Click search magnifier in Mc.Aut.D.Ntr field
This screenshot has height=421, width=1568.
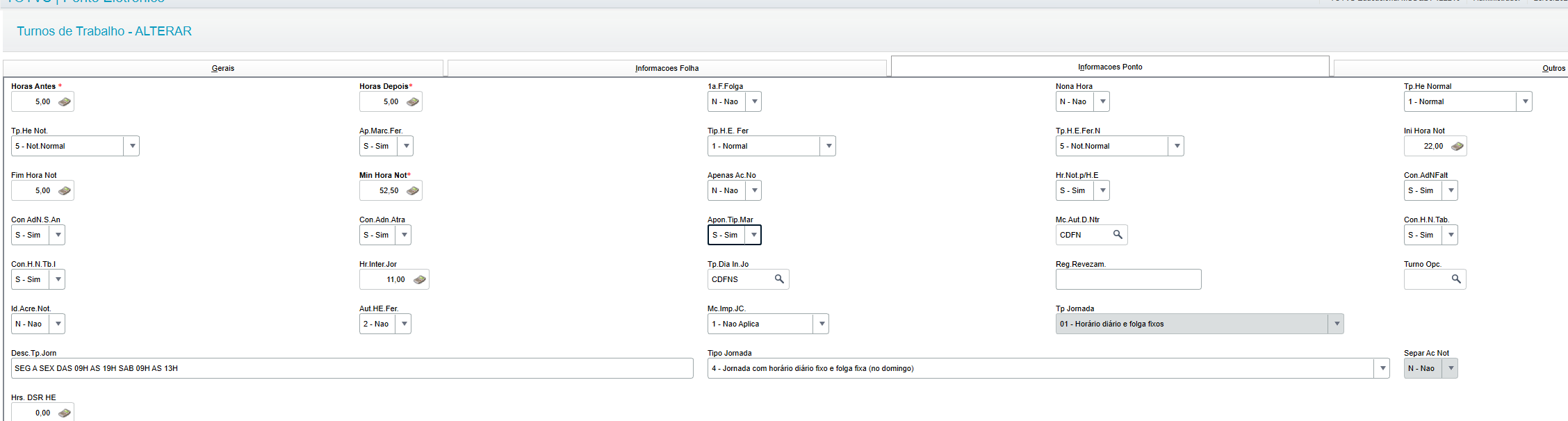(x=1118, y=235)
